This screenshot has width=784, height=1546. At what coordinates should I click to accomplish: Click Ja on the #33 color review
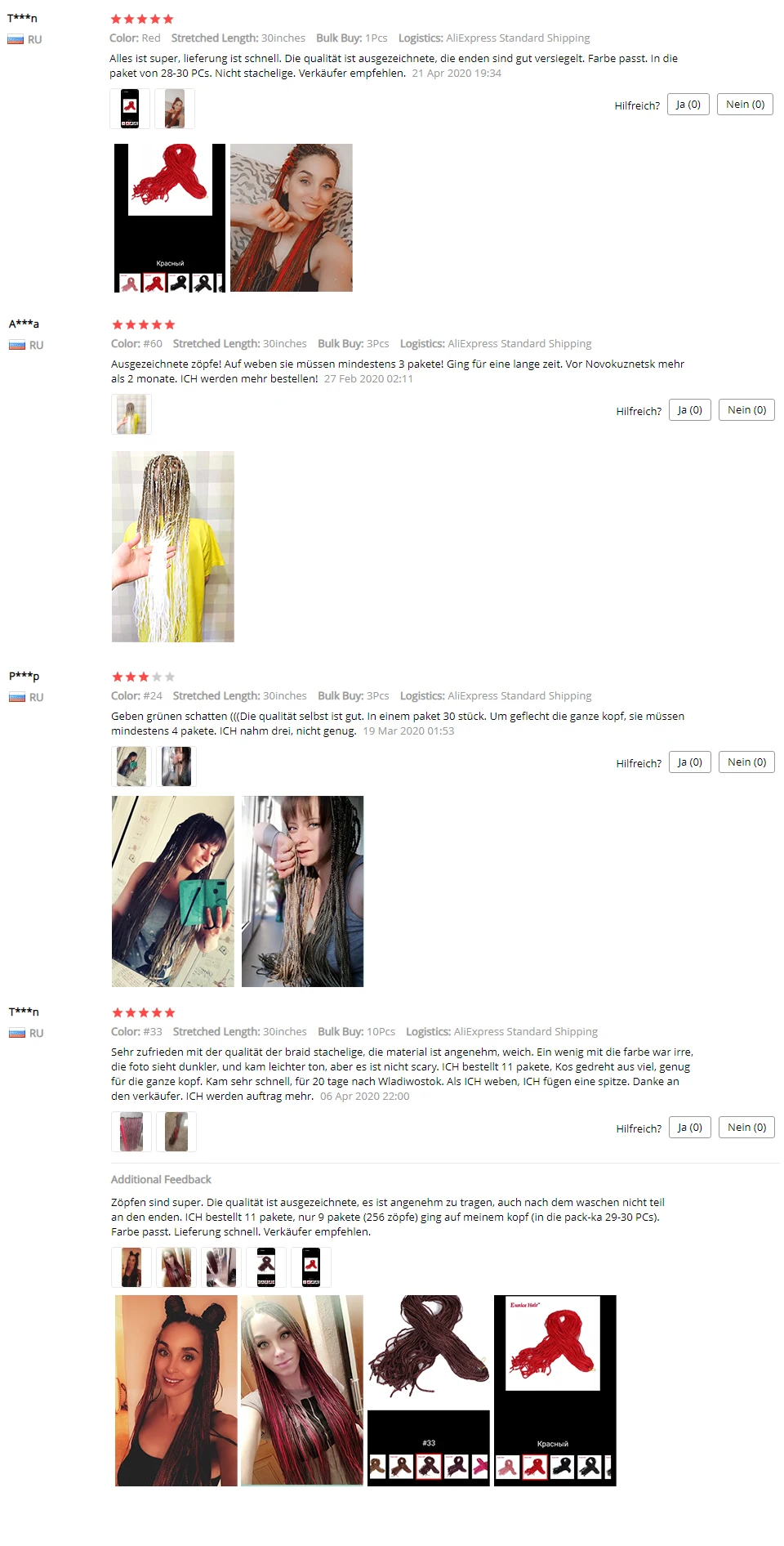point(690,1128)
